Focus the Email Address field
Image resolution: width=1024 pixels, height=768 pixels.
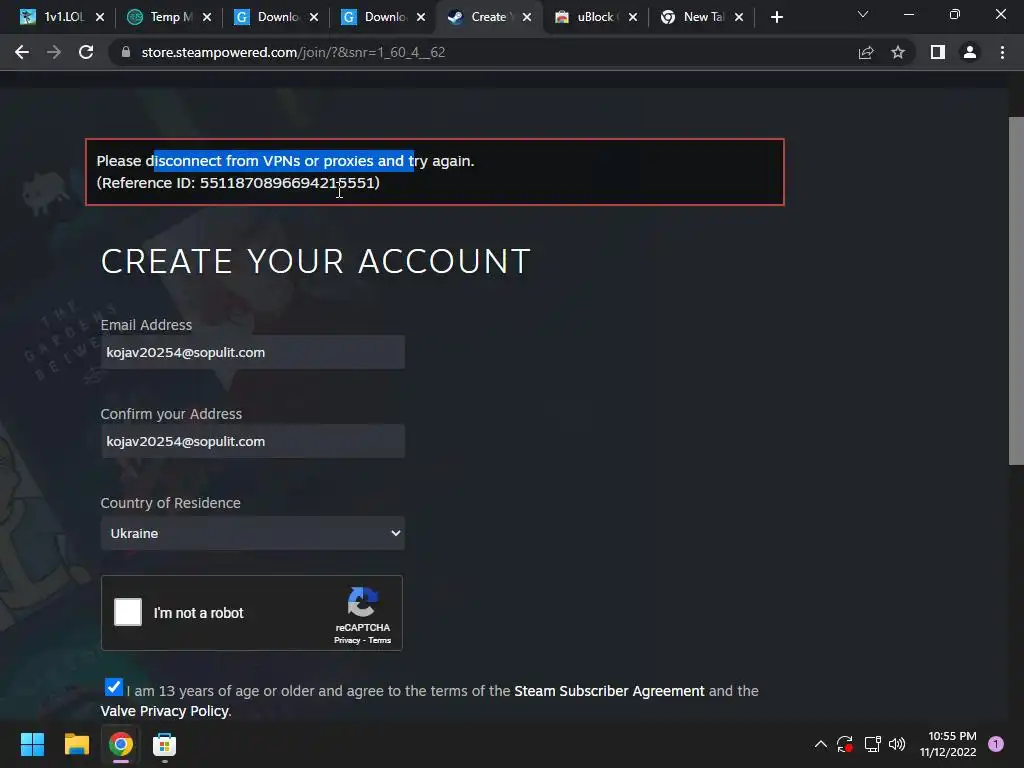[253, 352]
